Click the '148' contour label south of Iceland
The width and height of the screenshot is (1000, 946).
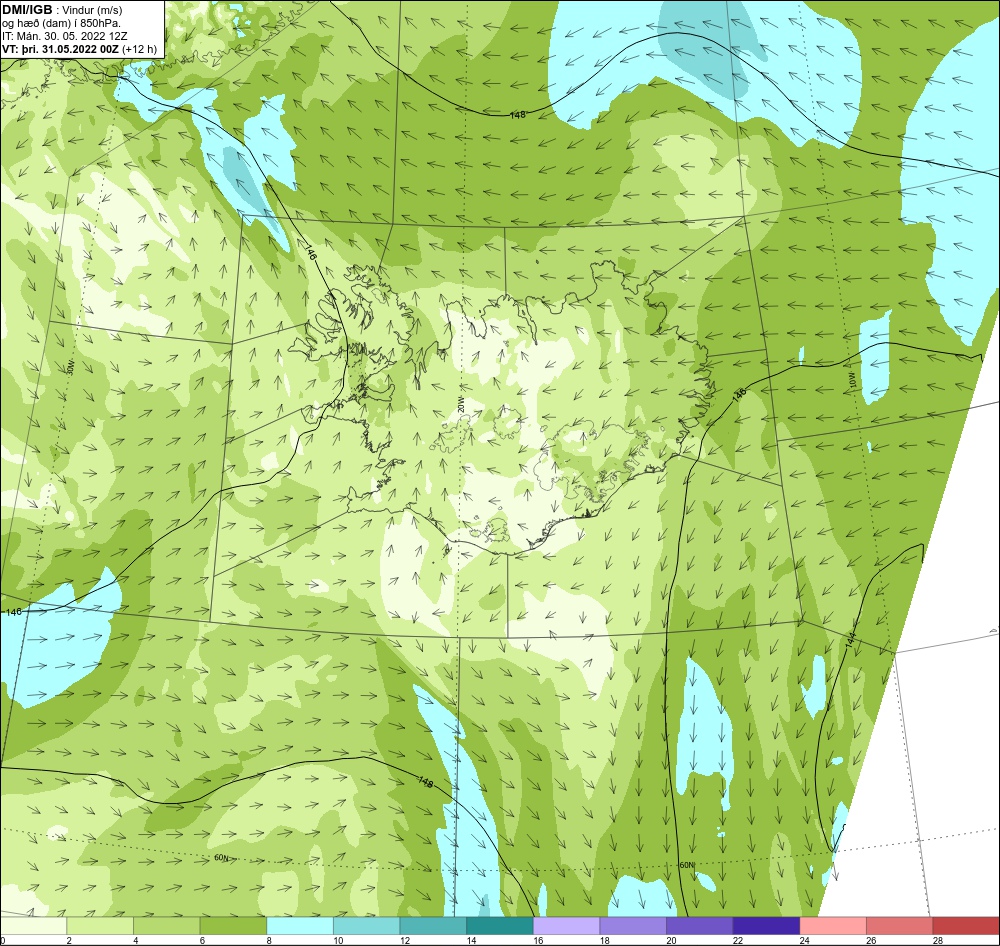pyautogui.click(x=426, y=781)
